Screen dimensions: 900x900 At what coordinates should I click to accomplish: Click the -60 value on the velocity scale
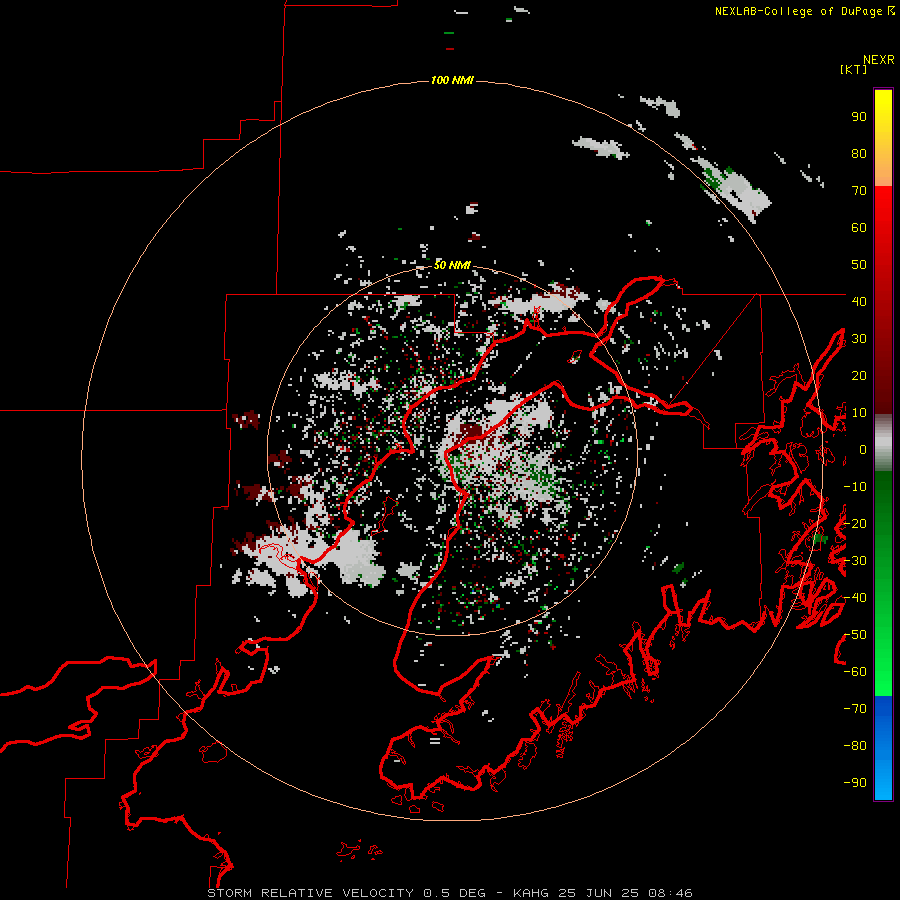pyautogui.click(x=855, y=672)
